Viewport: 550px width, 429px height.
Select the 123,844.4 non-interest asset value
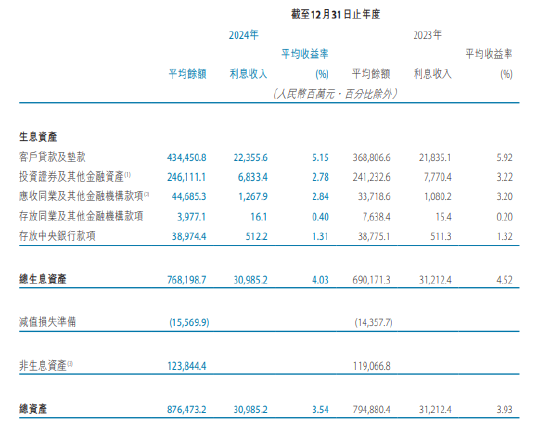pos(187,366)
